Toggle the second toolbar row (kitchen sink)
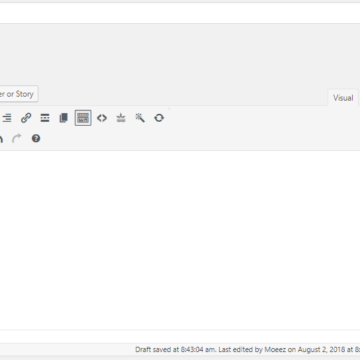Image resolution: width=360 pixels, height=360 pixels. point(83,118)
